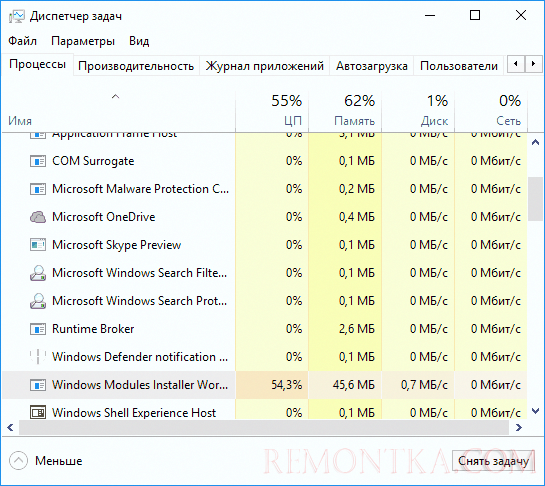Select the Windows Modules Installer Worker row
The width and height of the screenshot is (545, 486).
[265, 385]
